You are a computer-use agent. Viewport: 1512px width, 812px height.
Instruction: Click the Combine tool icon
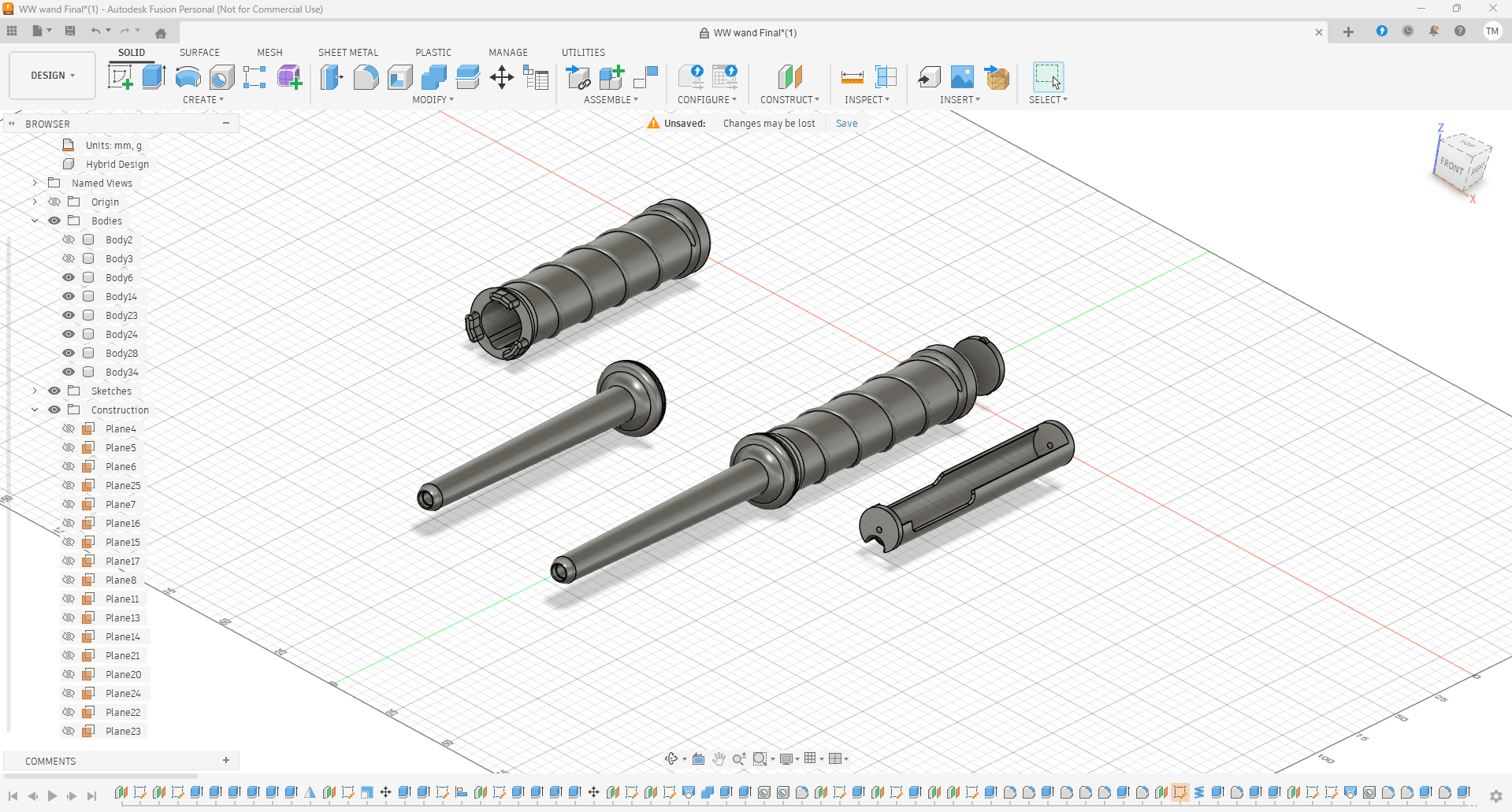[x=433, y=77]
